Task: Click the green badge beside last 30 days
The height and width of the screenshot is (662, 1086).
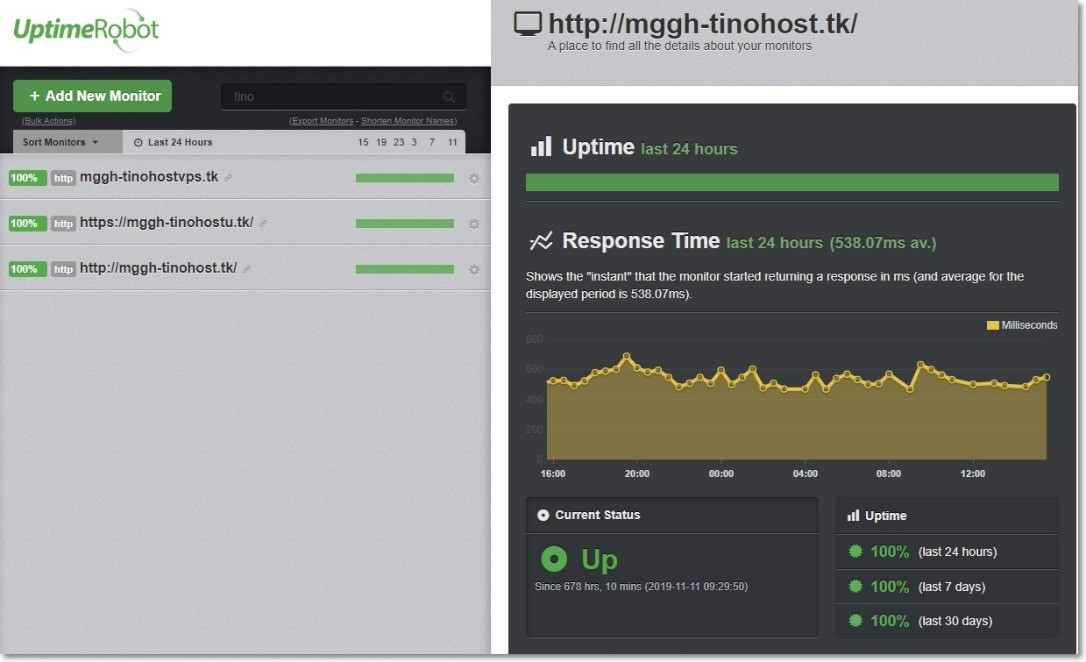Action: click(x=855, y=620)
